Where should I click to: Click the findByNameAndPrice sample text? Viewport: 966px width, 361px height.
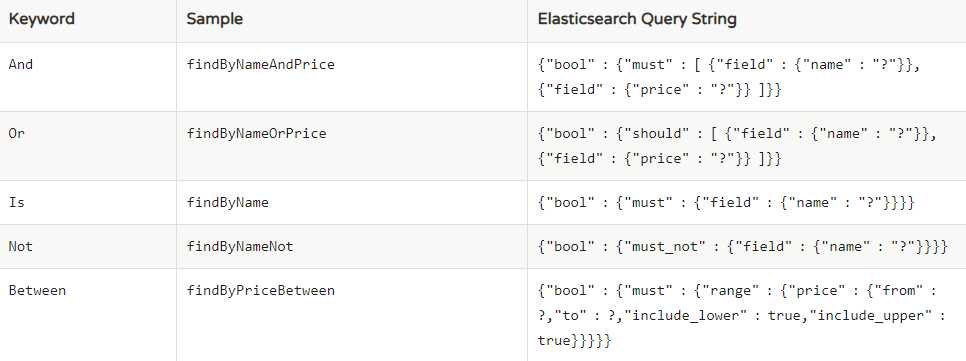click(x=261, y=64)
